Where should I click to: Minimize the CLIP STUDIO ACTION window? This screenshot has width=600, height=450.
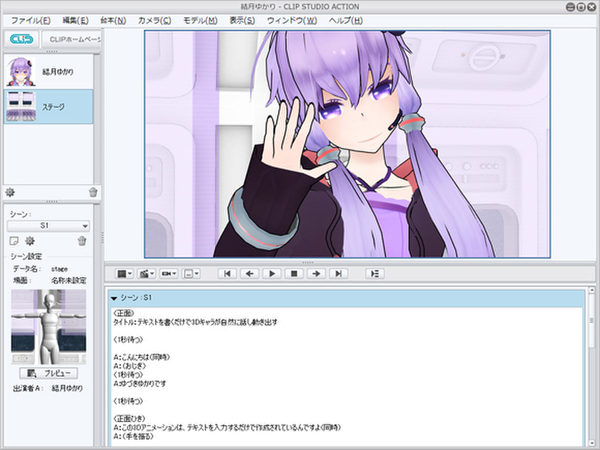570,7
